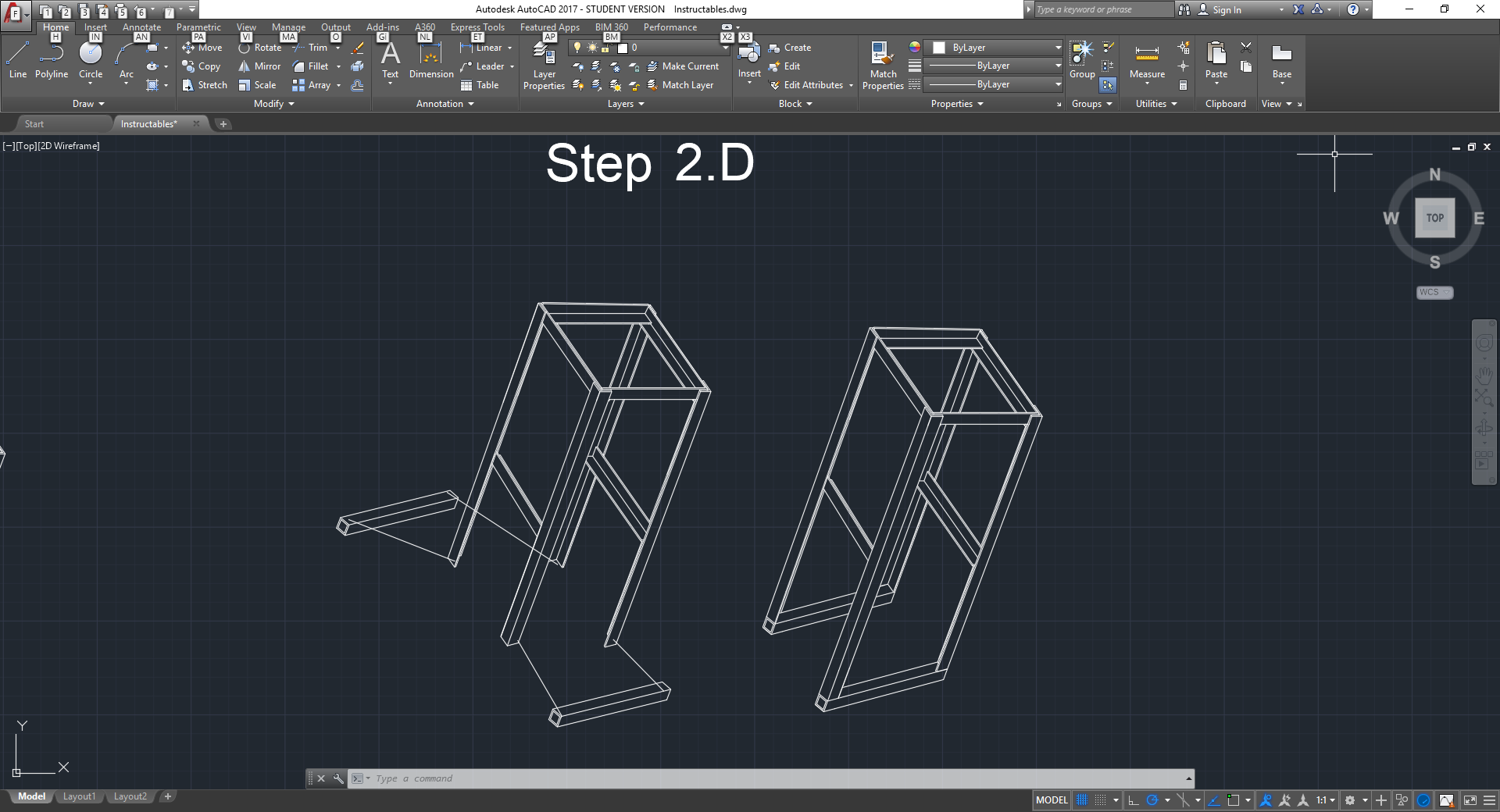This screenshot has height=812, width=1500.
Task: Open the WCS coordinate system dropdown
Action: pos(1435,292)
